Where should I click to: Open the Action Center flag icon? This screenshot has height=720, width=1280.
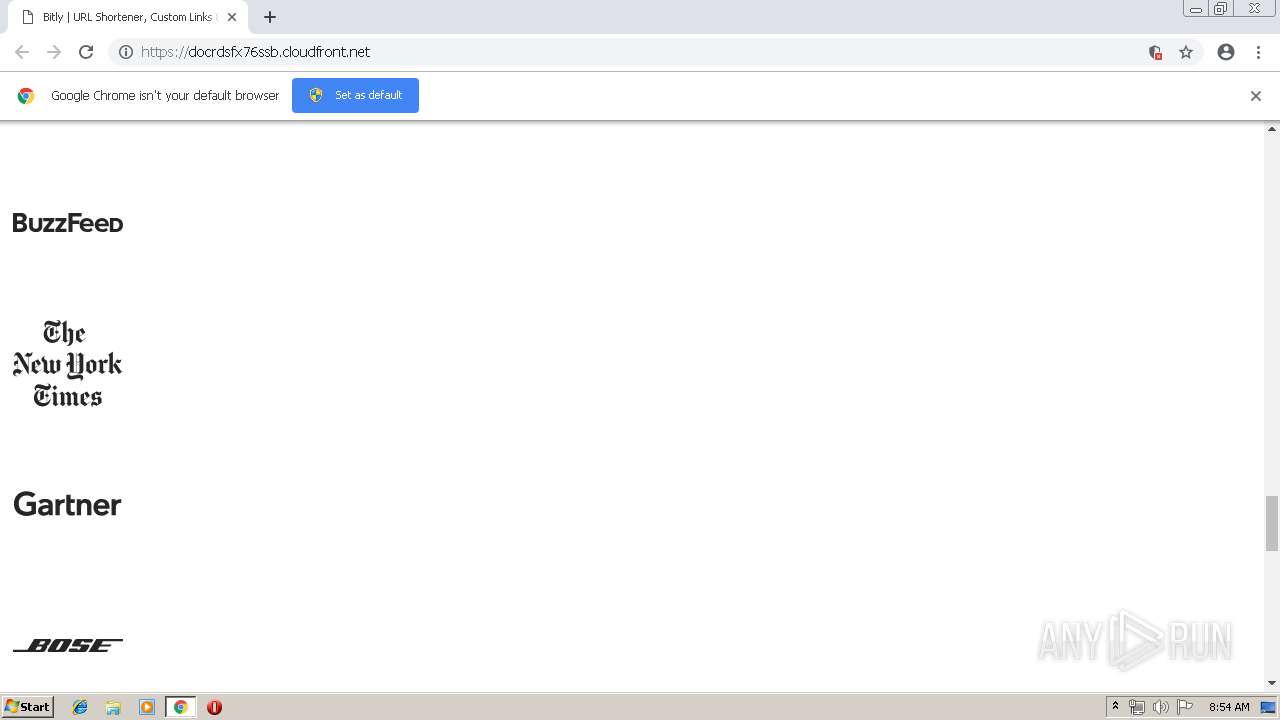pyautogui.click(x=1185, y=707)
